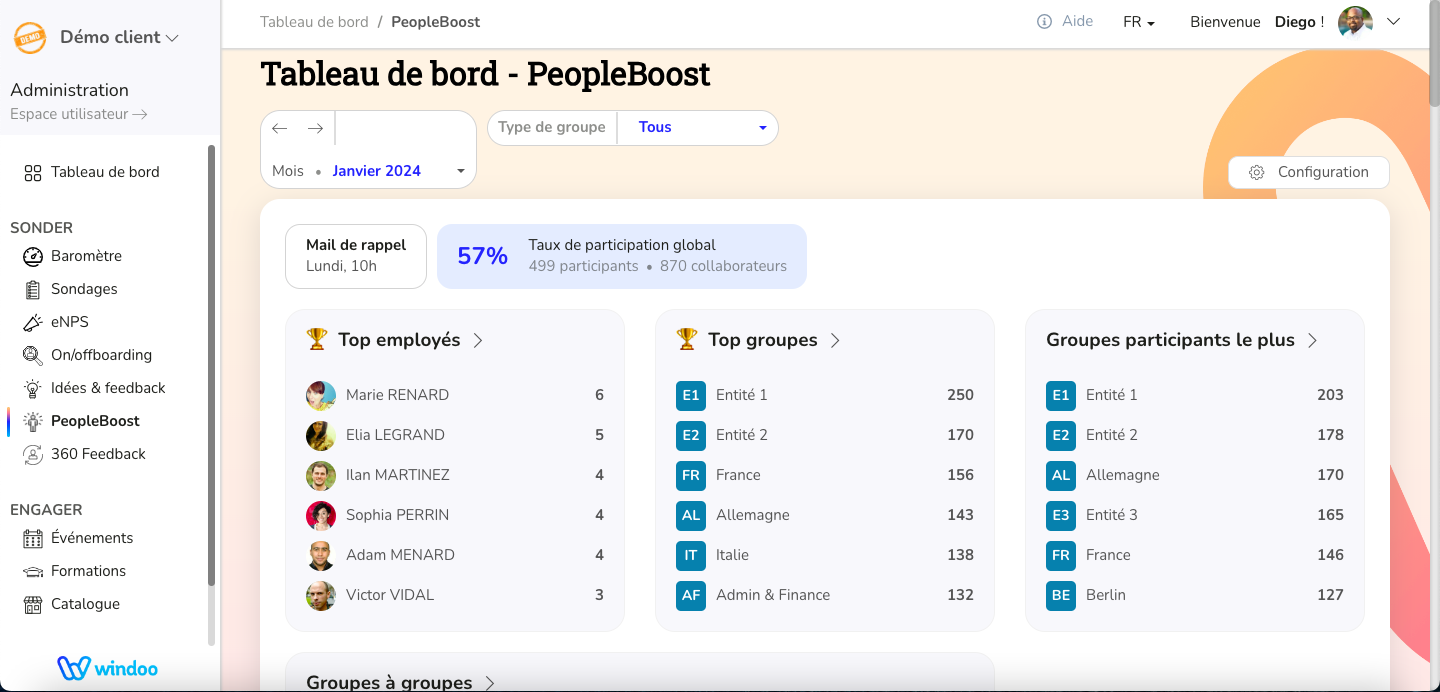
Task: Click the value 203 for Entité 1
Action: click(x=1330, y=395)
